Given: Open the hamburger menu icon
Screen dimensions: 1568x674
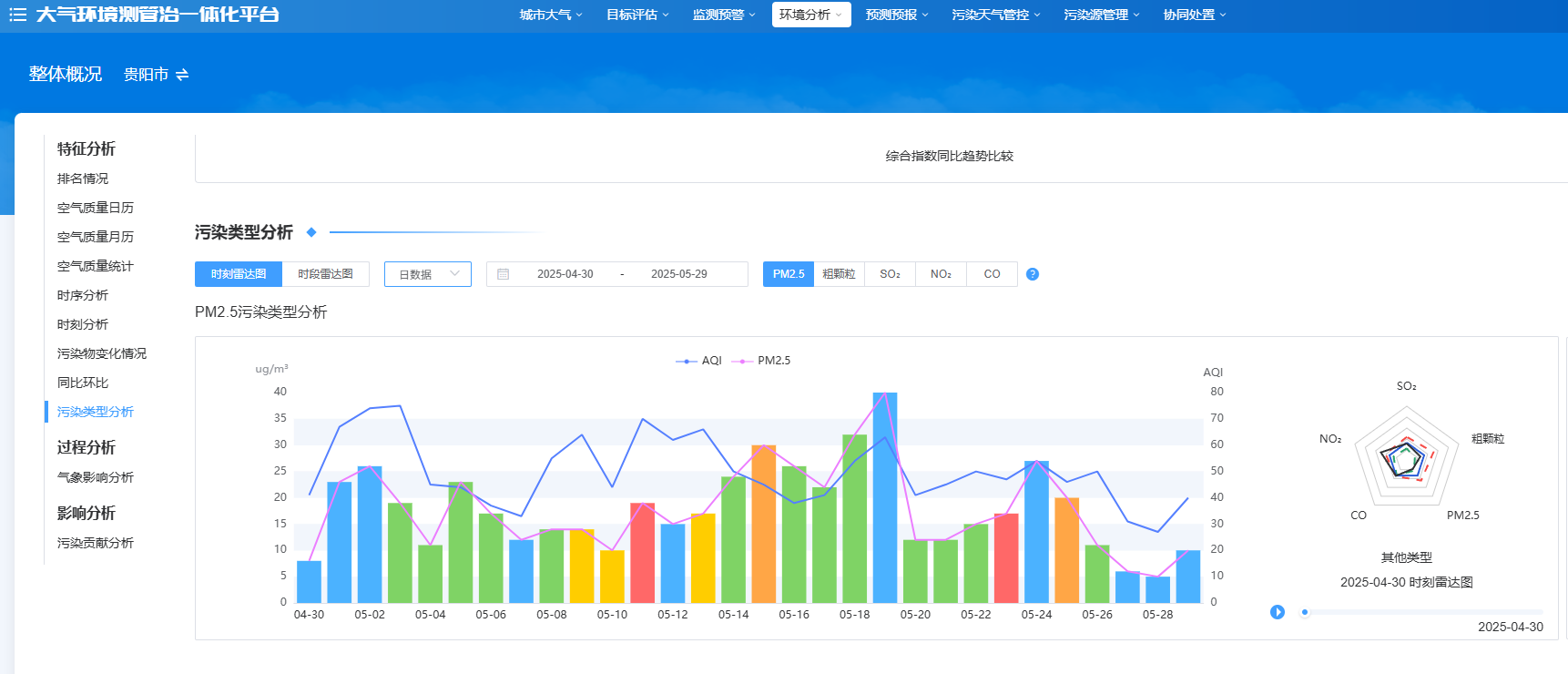Looking at the screenshot, I should 17,15.
